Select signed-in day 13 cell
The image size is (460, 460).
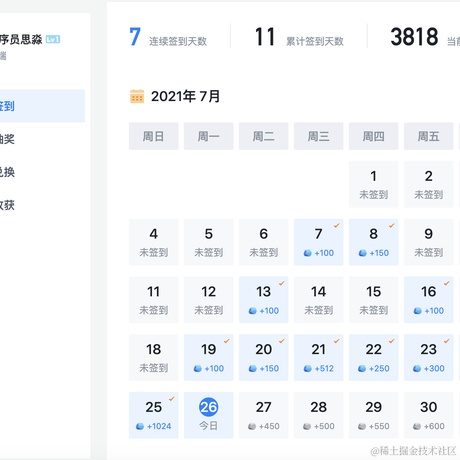tap(264, 300)
